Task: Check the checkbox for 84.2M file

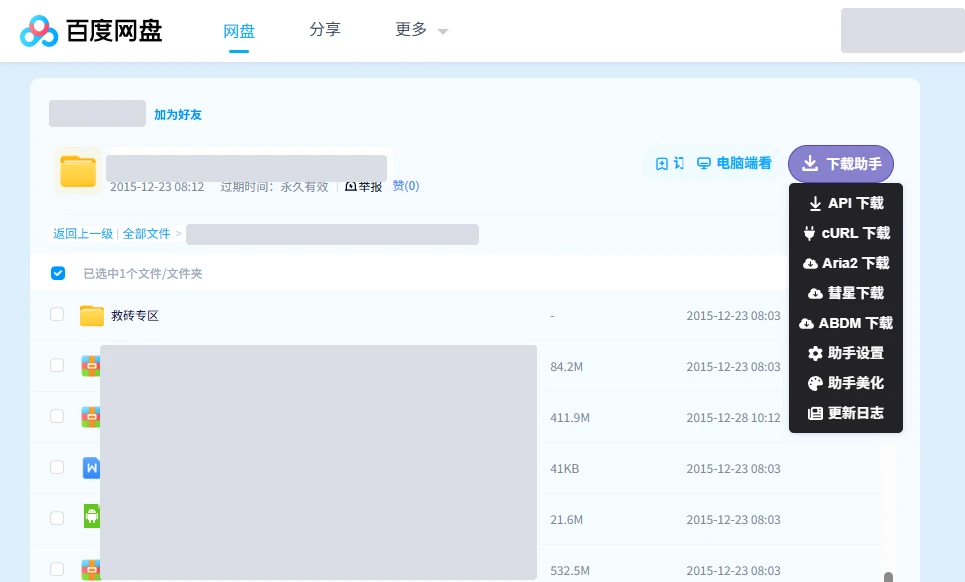Action: [x=57, y=365]
